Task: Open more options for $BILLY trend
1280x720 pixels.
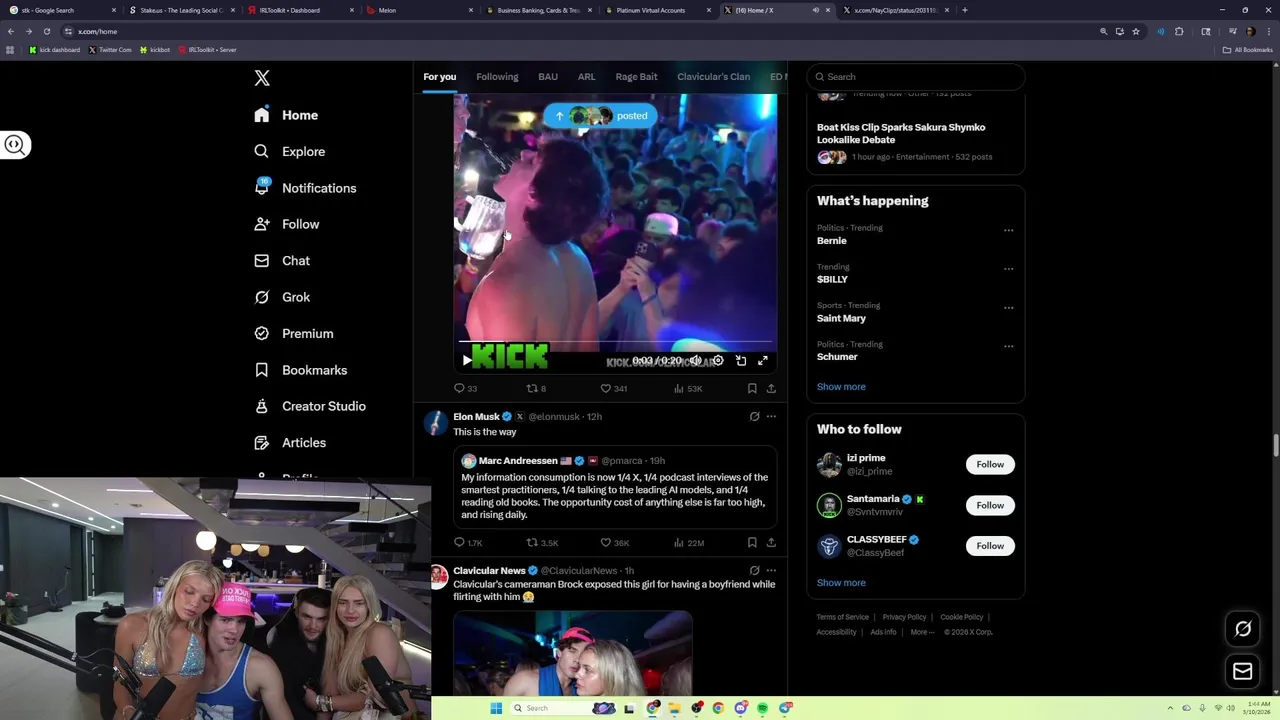Action: coord(1008,269)
